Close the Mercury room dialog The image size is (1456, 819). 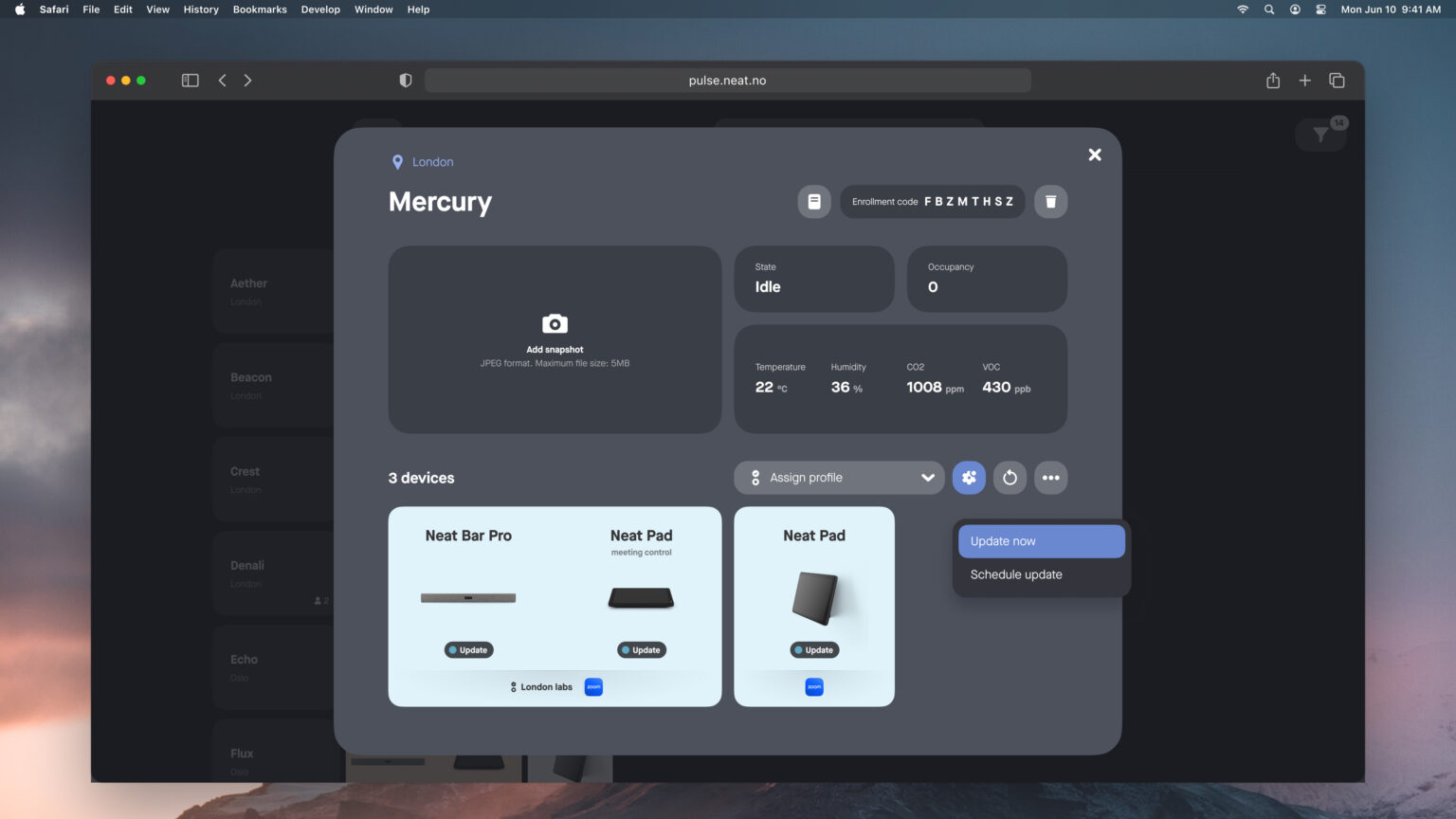[1095, 155]
